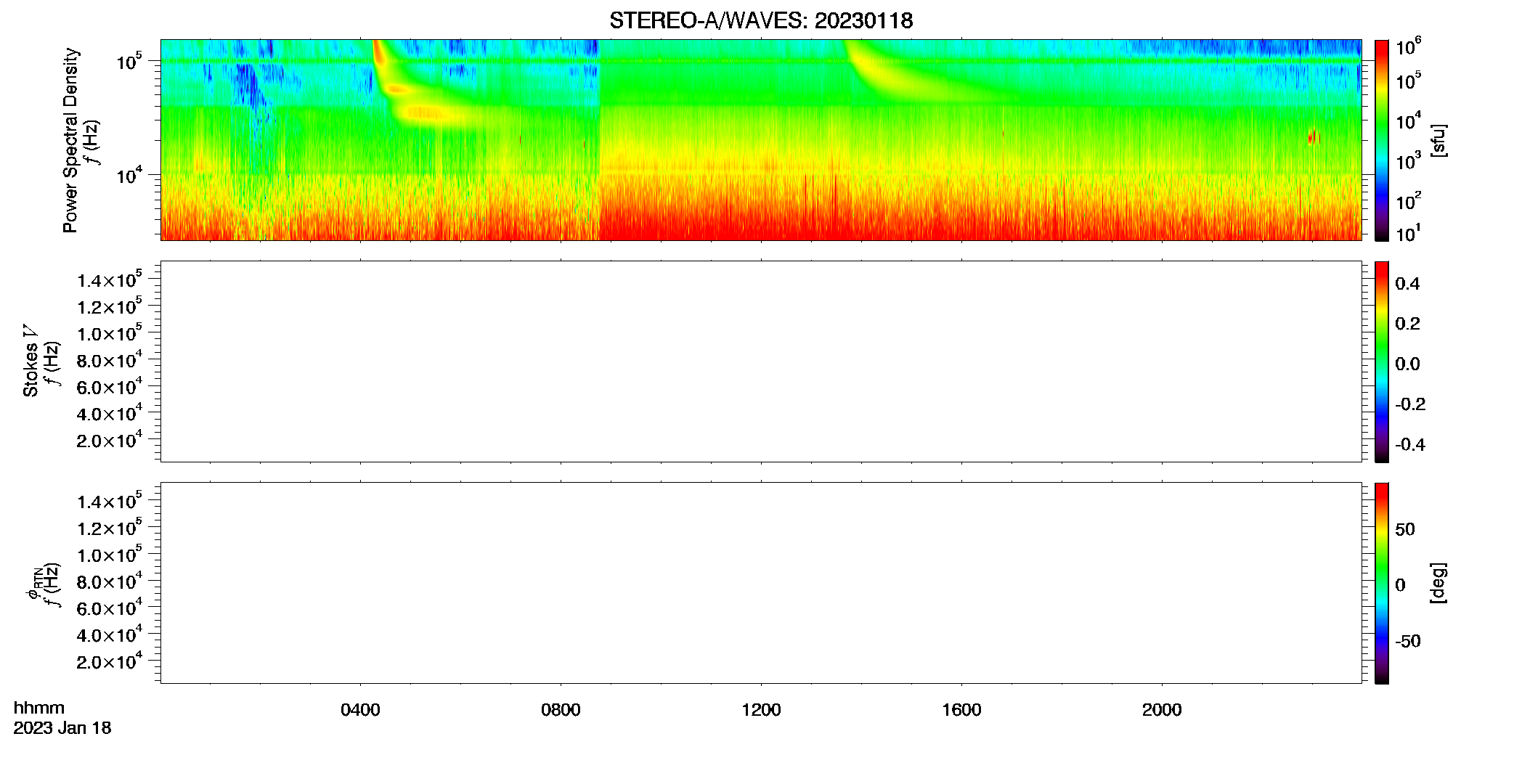
Task: Click the "Stokes V" axis label
Action: (30, 361)
